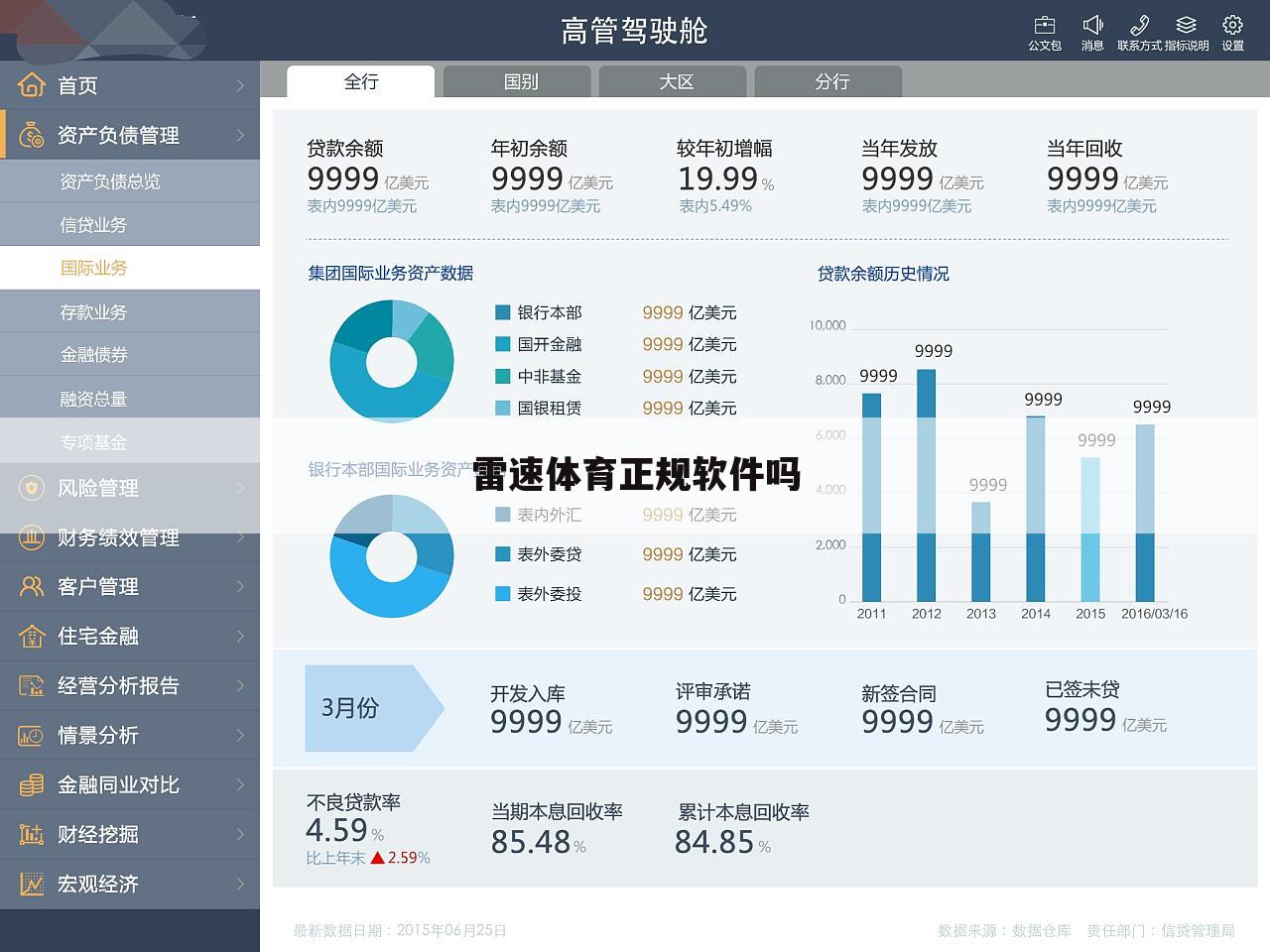Open 设置 gear icon
This screenshot has height=952, width=1270.
tap(1232, 25)
